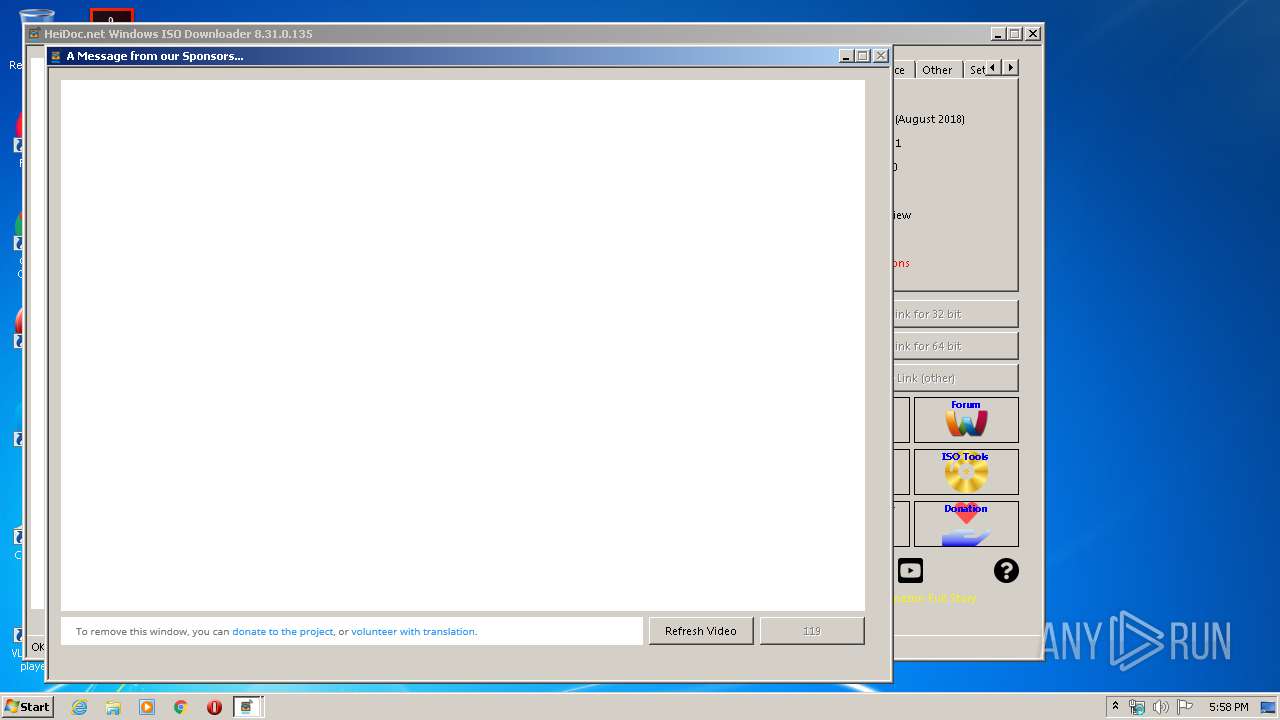Open Windows Media Player in taskbar
Image resolution: width=1280 pixels, height=720 pixels.
click(147, 707)
